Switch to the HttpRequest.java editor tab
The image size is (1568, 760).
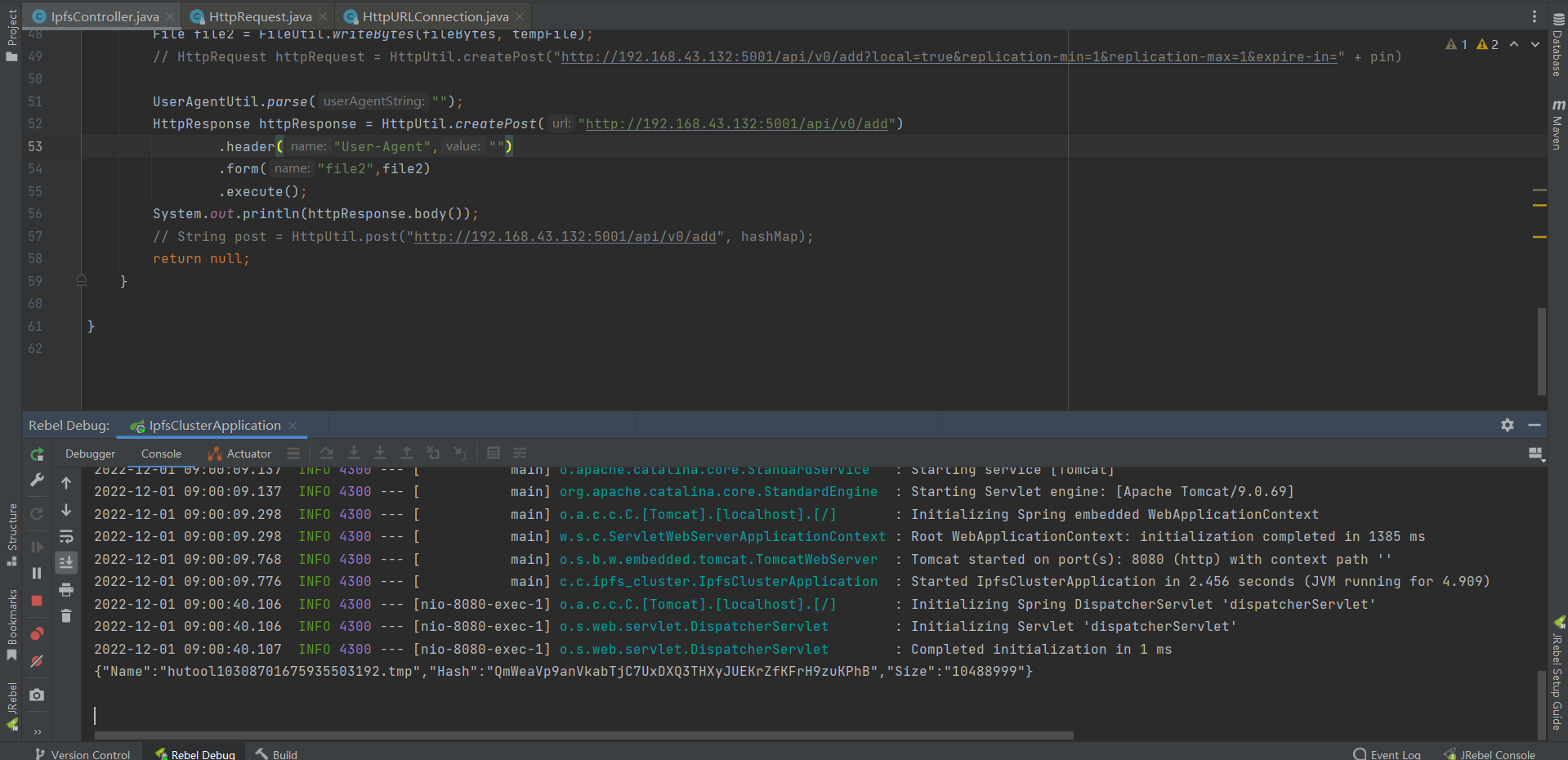tap(256, 16)
